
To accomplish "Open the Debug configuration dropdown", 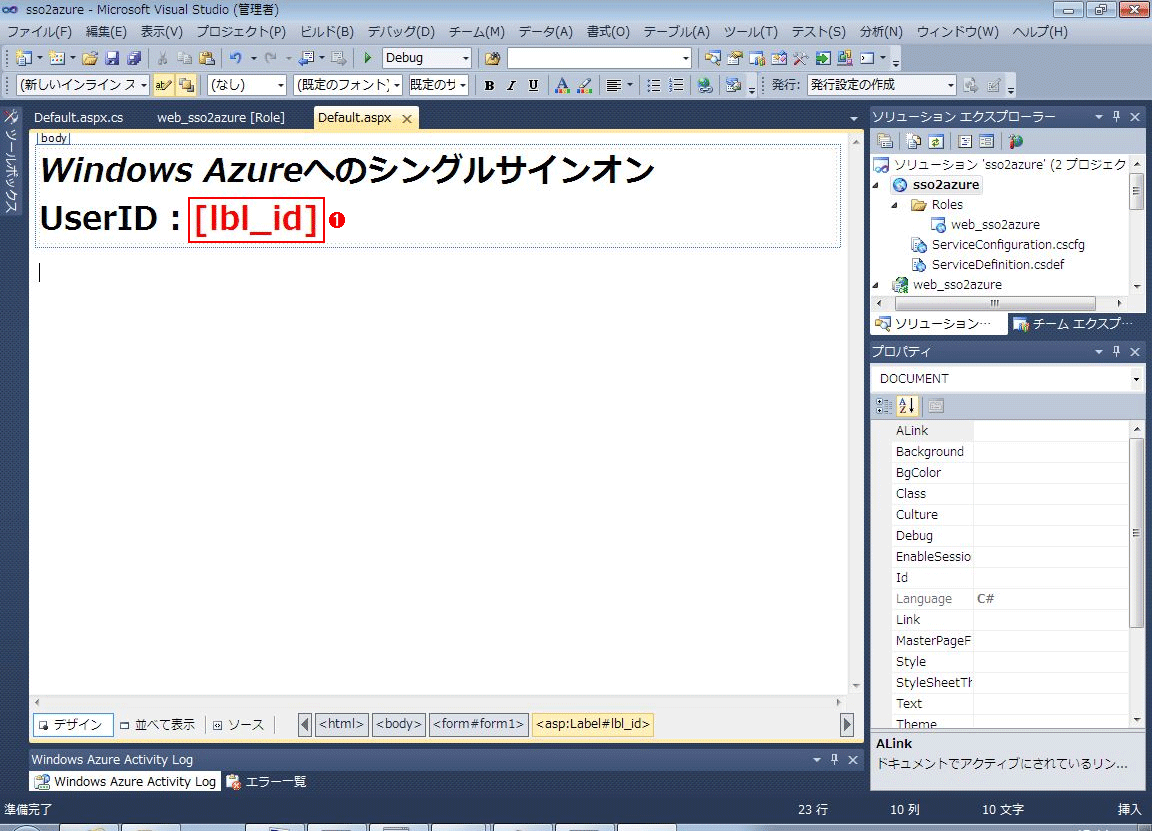I will (465, 58).
